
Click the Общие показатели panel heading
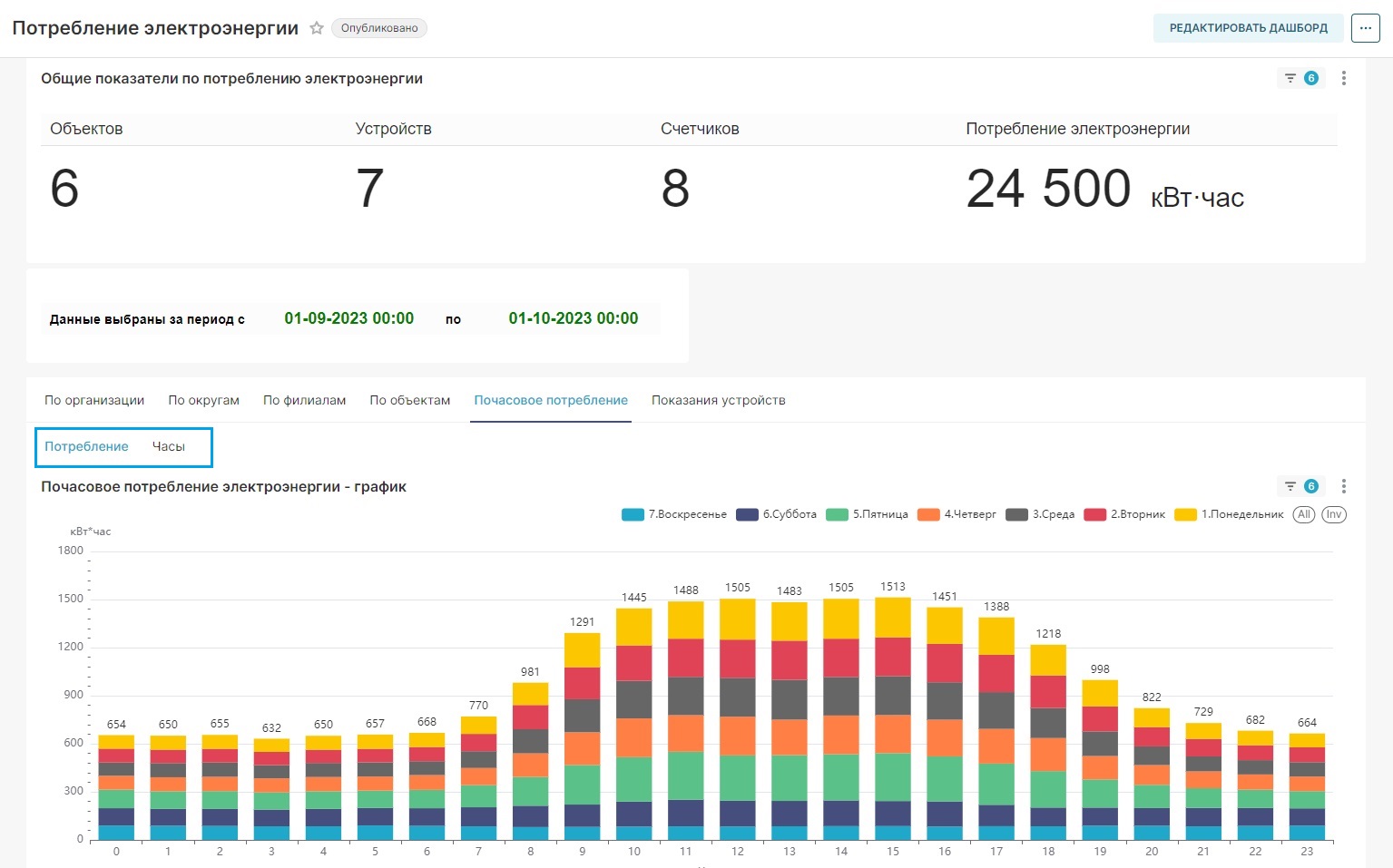point(231,78)
